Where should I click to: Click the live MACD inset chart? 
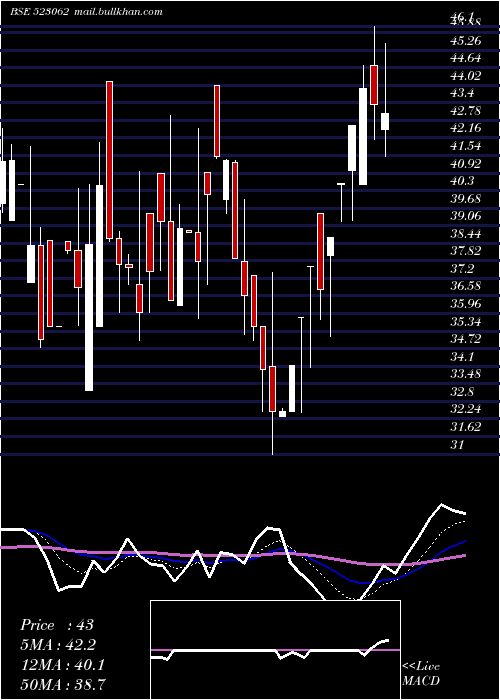275,650
